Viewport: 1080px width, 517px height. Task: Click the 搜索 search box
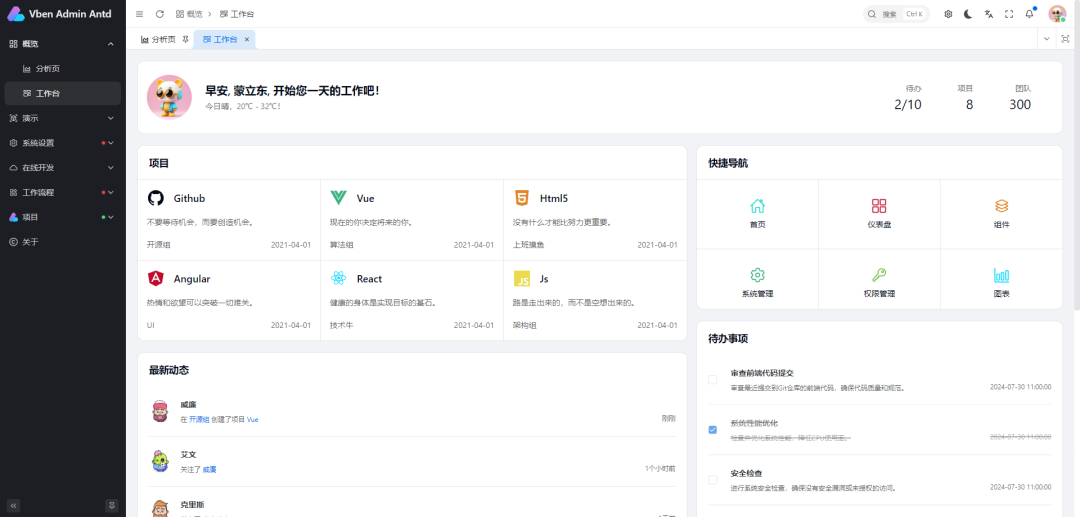[896, 14]
